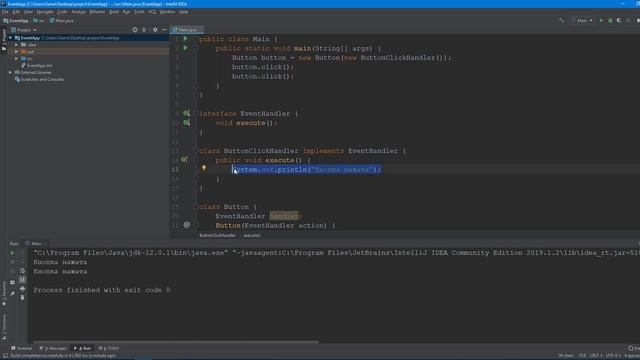
Task: Select the Main.java editor tab
Action: [x=187, y=30]
